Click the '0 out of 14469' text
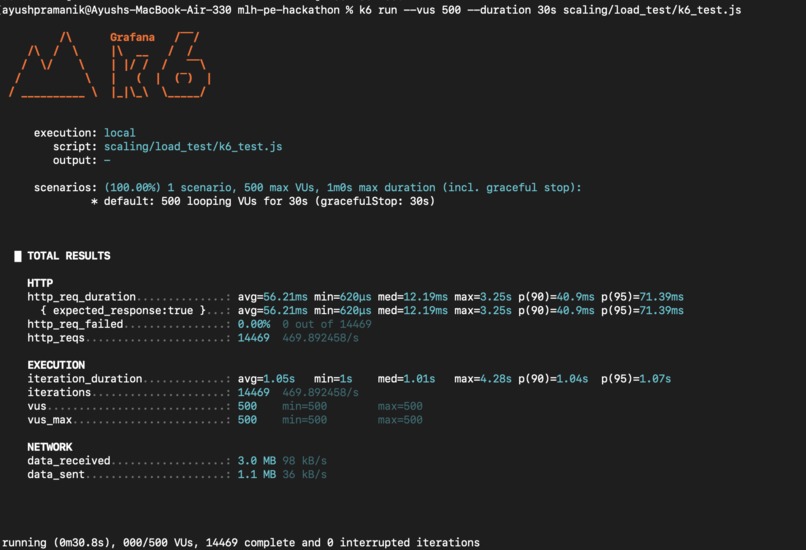806x550 pixels. pyautogui.click(x=326, y=324)
